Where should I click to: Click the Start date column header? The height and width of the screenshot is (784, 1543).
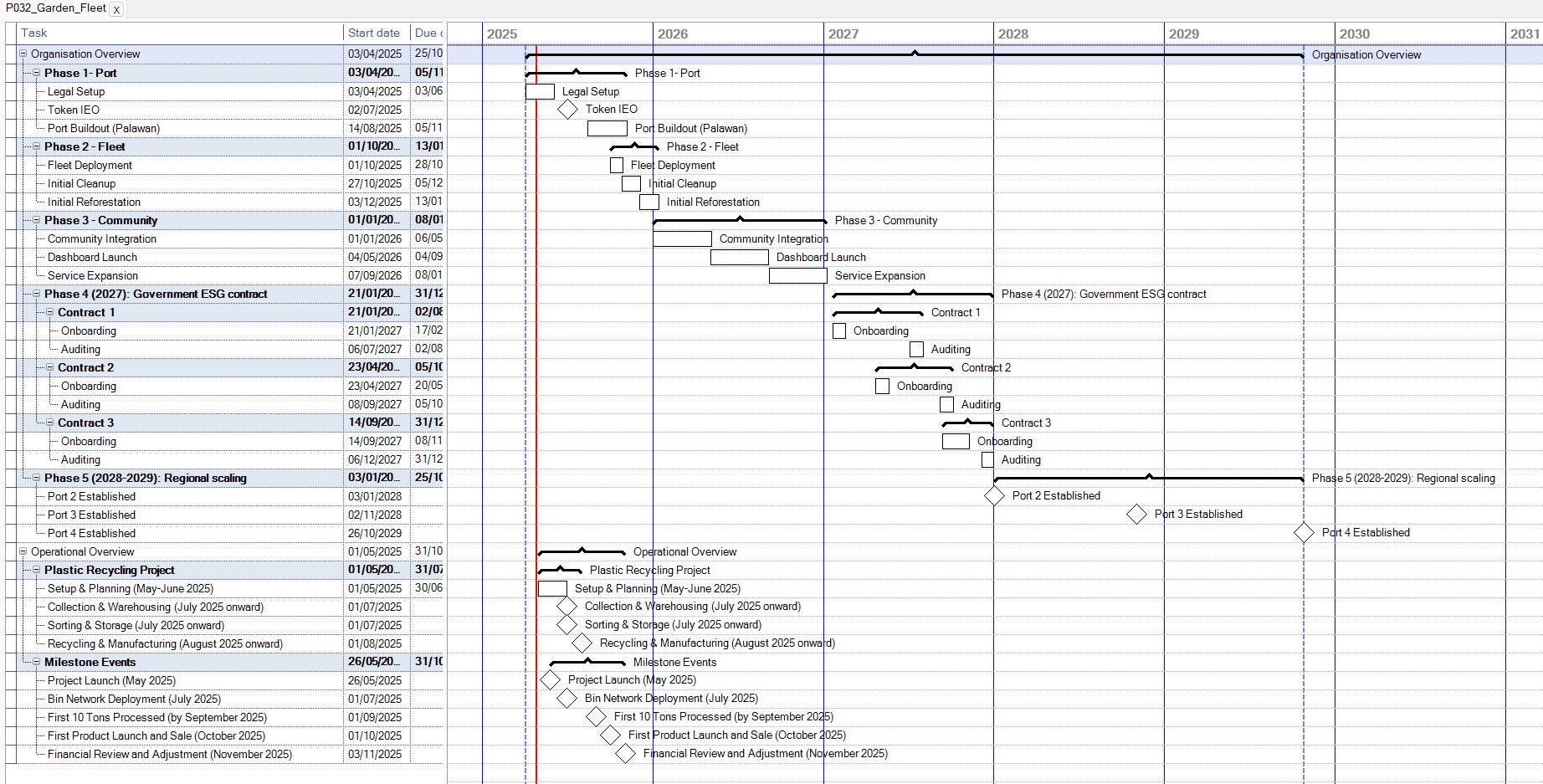[374, 33]
